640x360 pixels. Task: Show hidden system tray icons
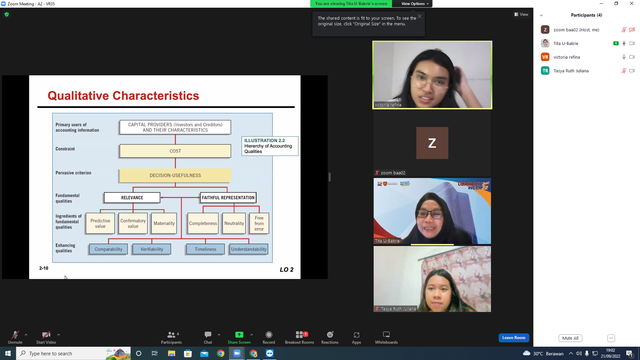[571, 353]
